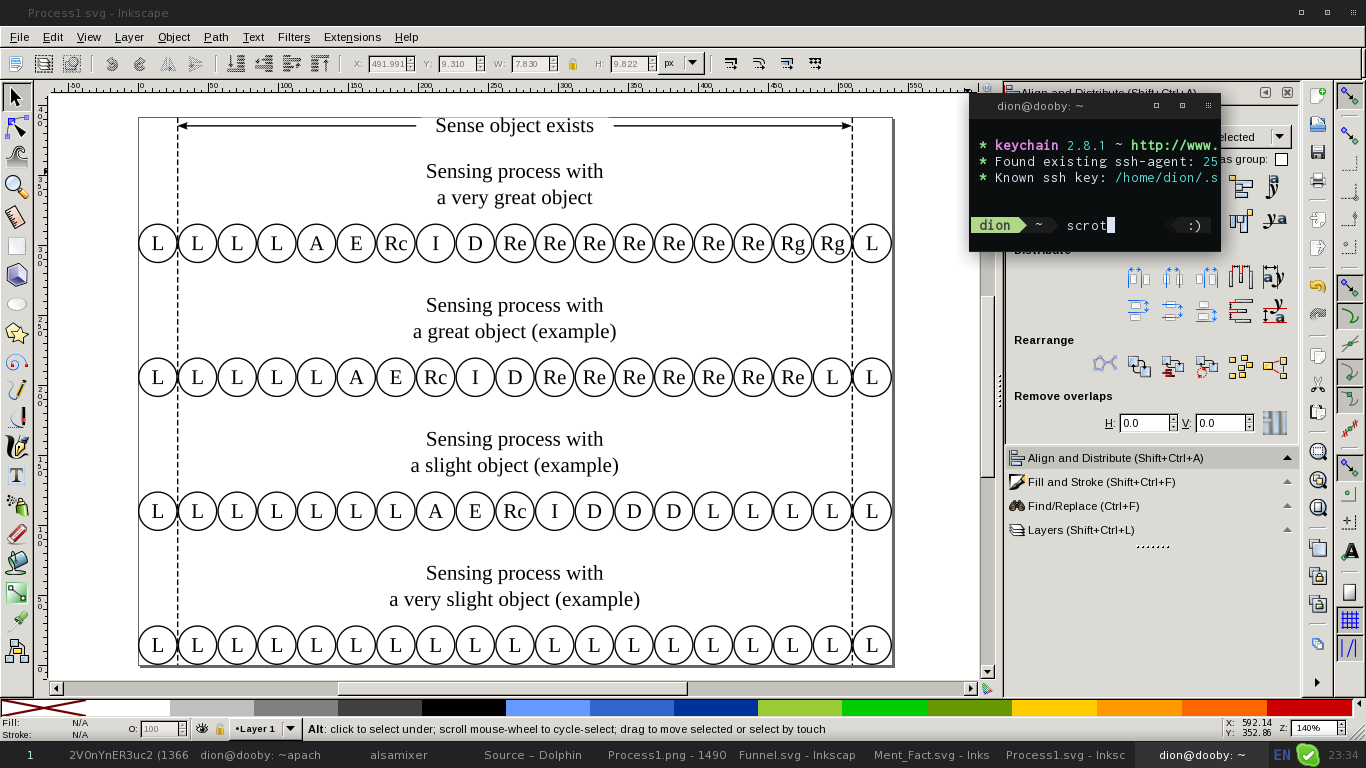Toggle snap to guides button

pos(1350,648)
